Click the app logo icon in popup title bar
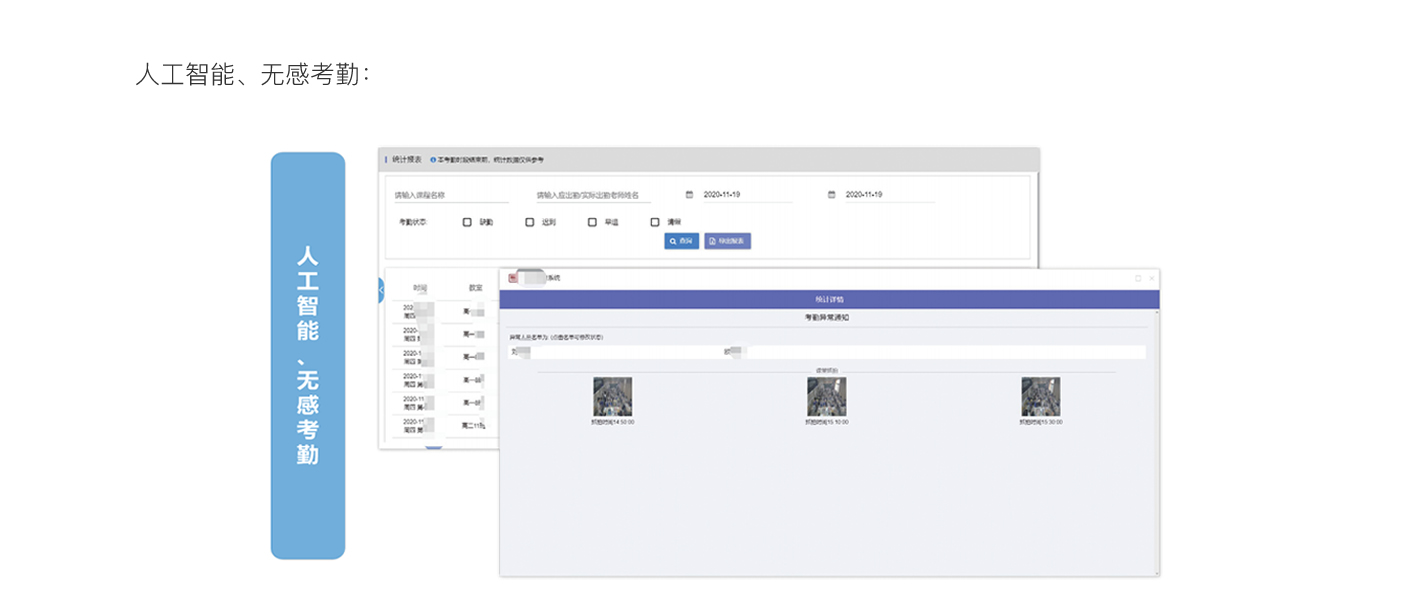Screen dimensions: 1420x600 513,278
